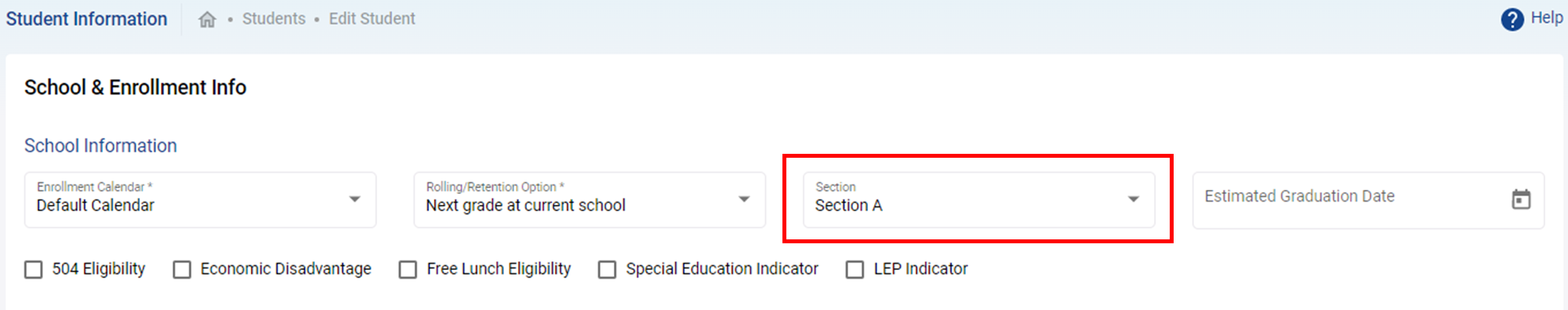Click the School Information section heading
This screenshot has width=1568, height=310.
click(100, 146)
